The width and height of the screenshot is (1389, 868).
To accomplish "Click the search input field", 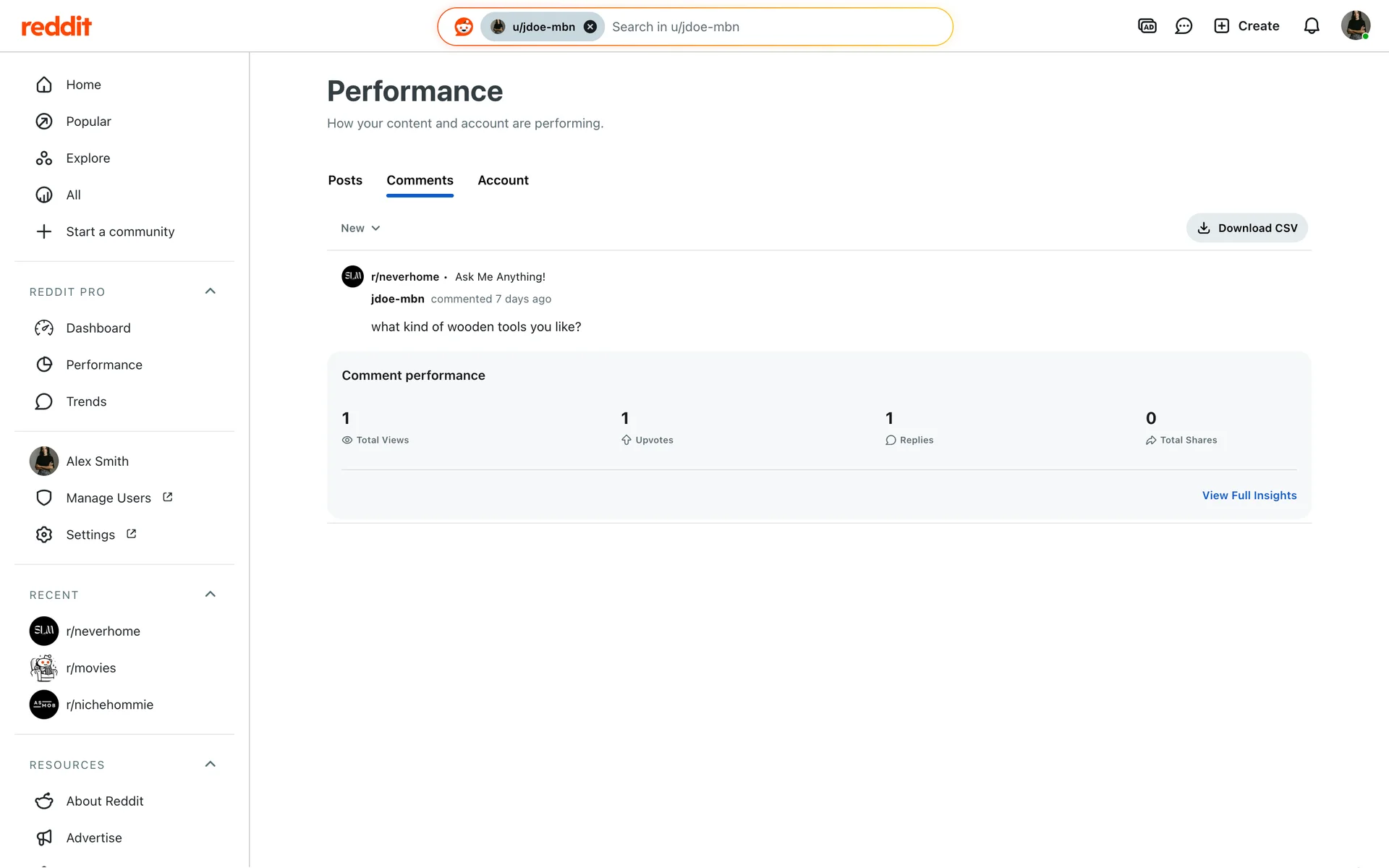I will pos(774,27).
